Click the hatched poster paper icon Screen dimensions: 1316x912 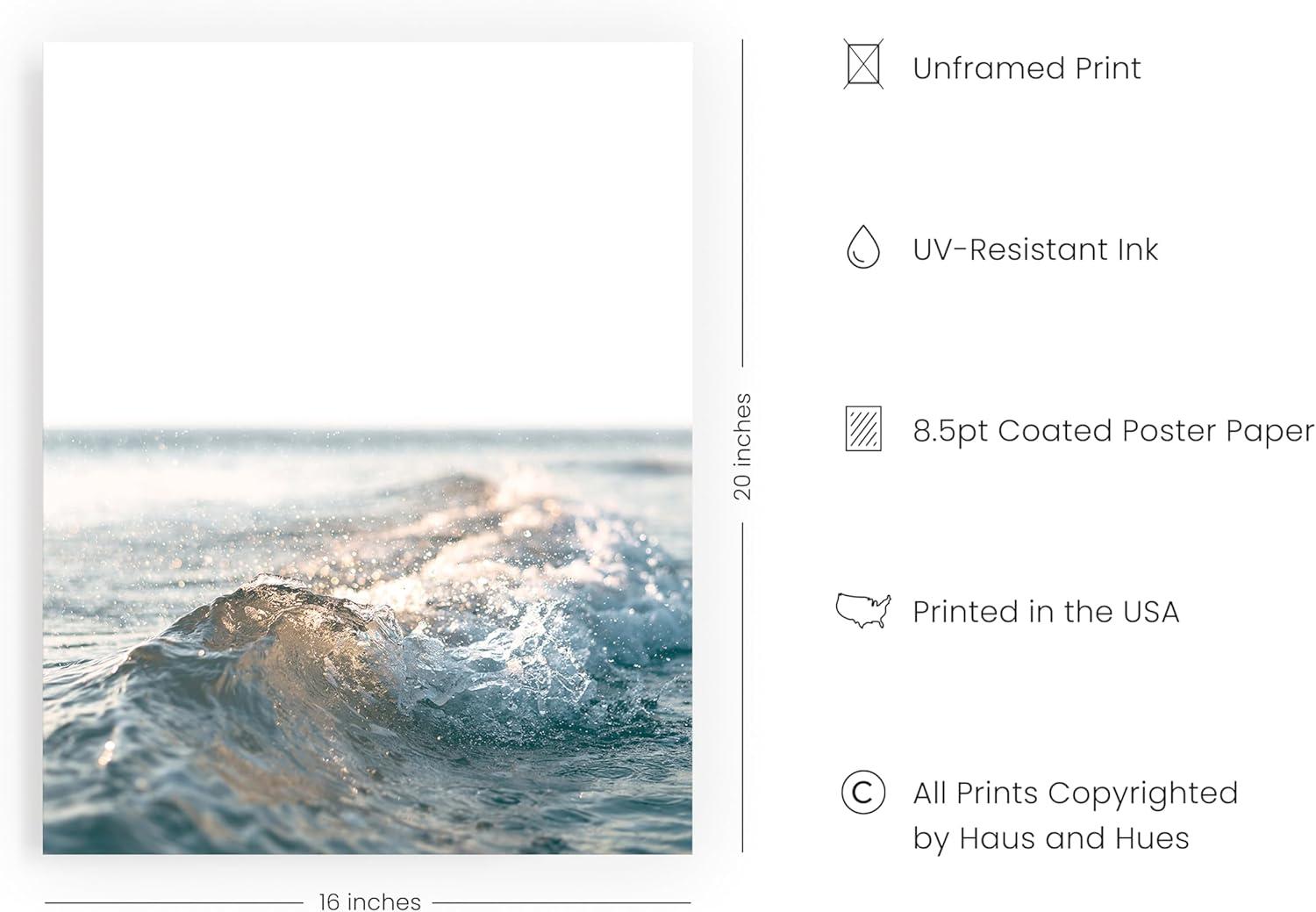click(863, 429)
